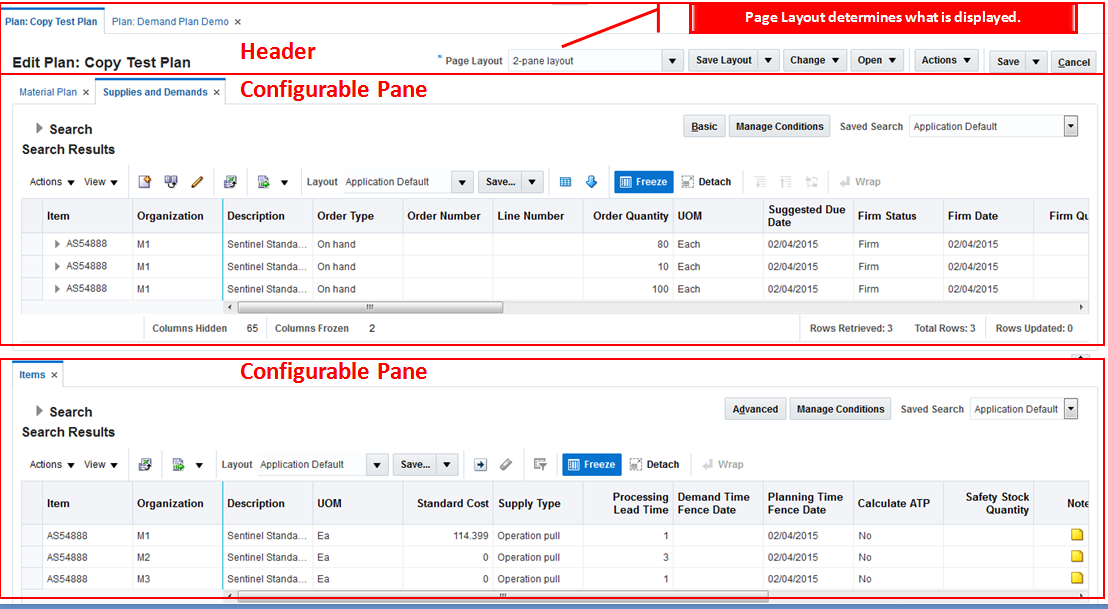1108x609 pixels.
Task: Click the boxed right-arrow icon in Items toolbar
Action: (x=481, y=464)
